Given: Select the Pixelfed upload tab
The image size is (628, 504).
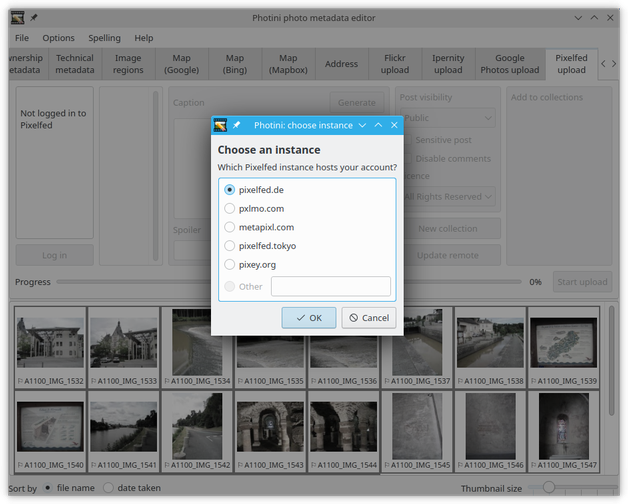Looking at the screenshot, I should [x=572, y=64].
